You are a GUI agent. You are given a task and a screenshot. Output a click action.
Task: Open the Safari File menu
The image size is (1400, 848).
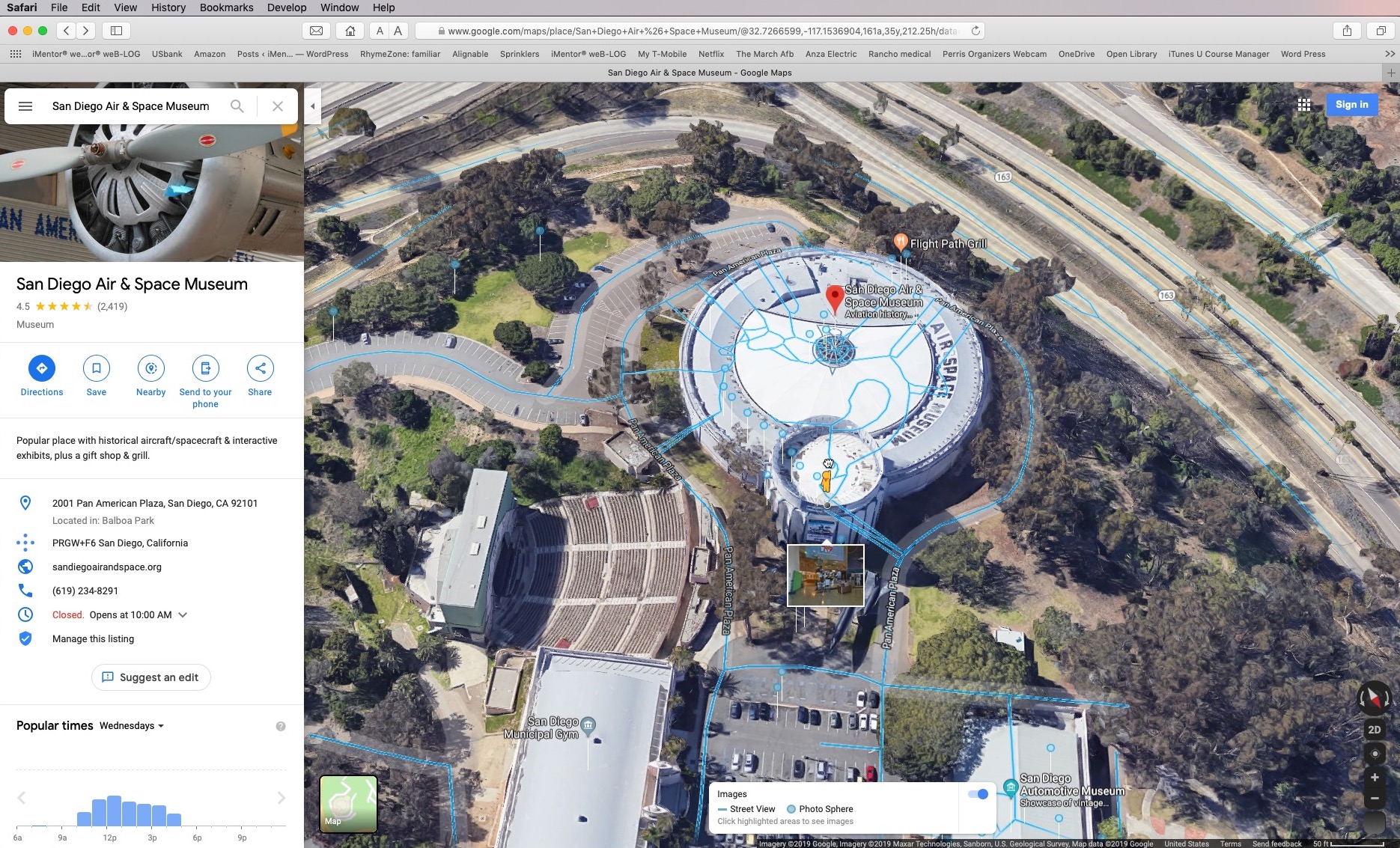(x=59, y=7)
